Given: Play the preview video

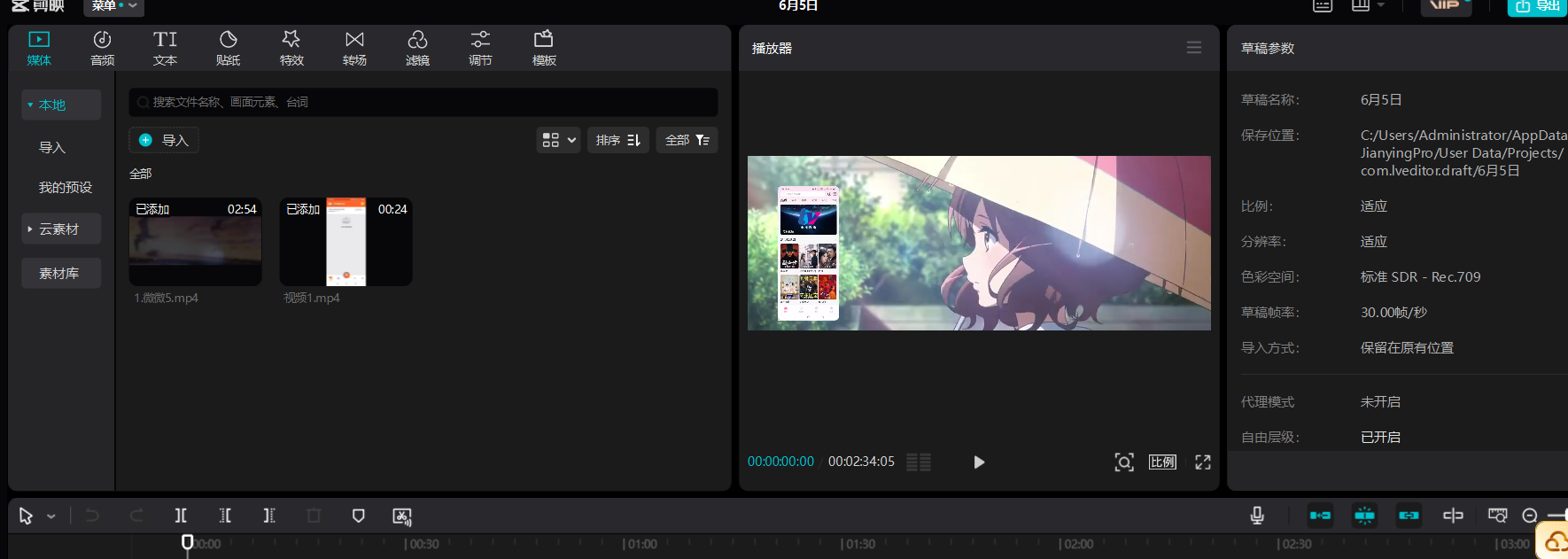Looking at the screenshot, I should (x=979, y=462).
